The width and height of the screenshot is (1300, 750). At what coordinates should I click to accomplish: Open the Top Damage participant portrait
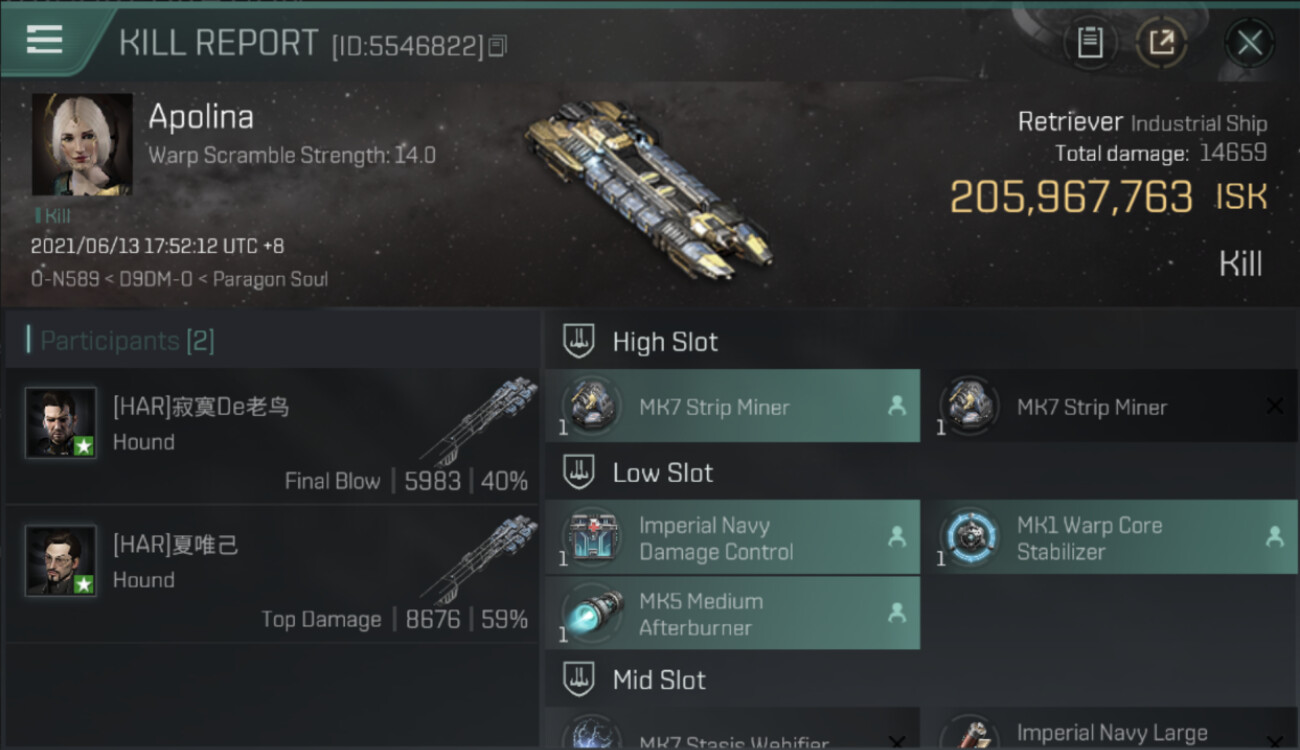(61, 561)
